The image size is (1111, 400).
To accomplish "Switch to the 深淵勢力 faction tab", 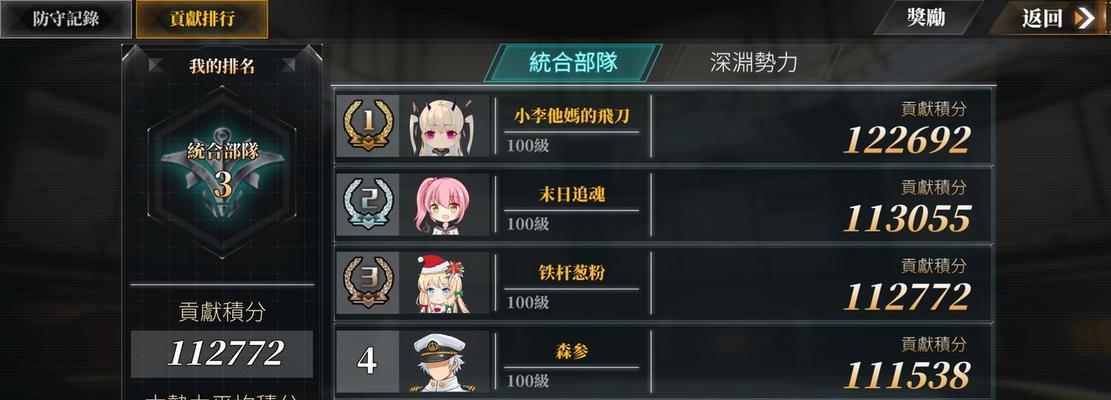I will (753, 62).
